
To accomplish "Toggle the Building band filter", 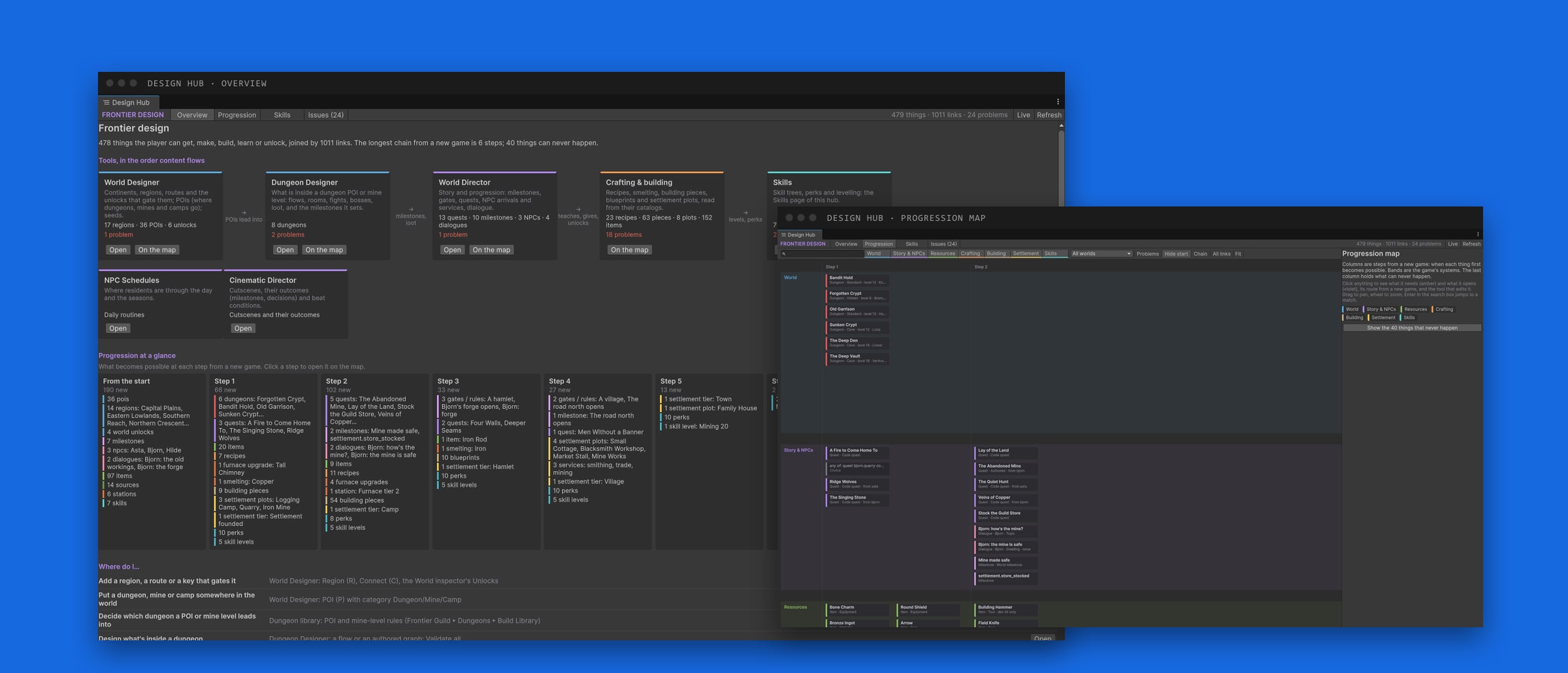I will coord(996,254).
